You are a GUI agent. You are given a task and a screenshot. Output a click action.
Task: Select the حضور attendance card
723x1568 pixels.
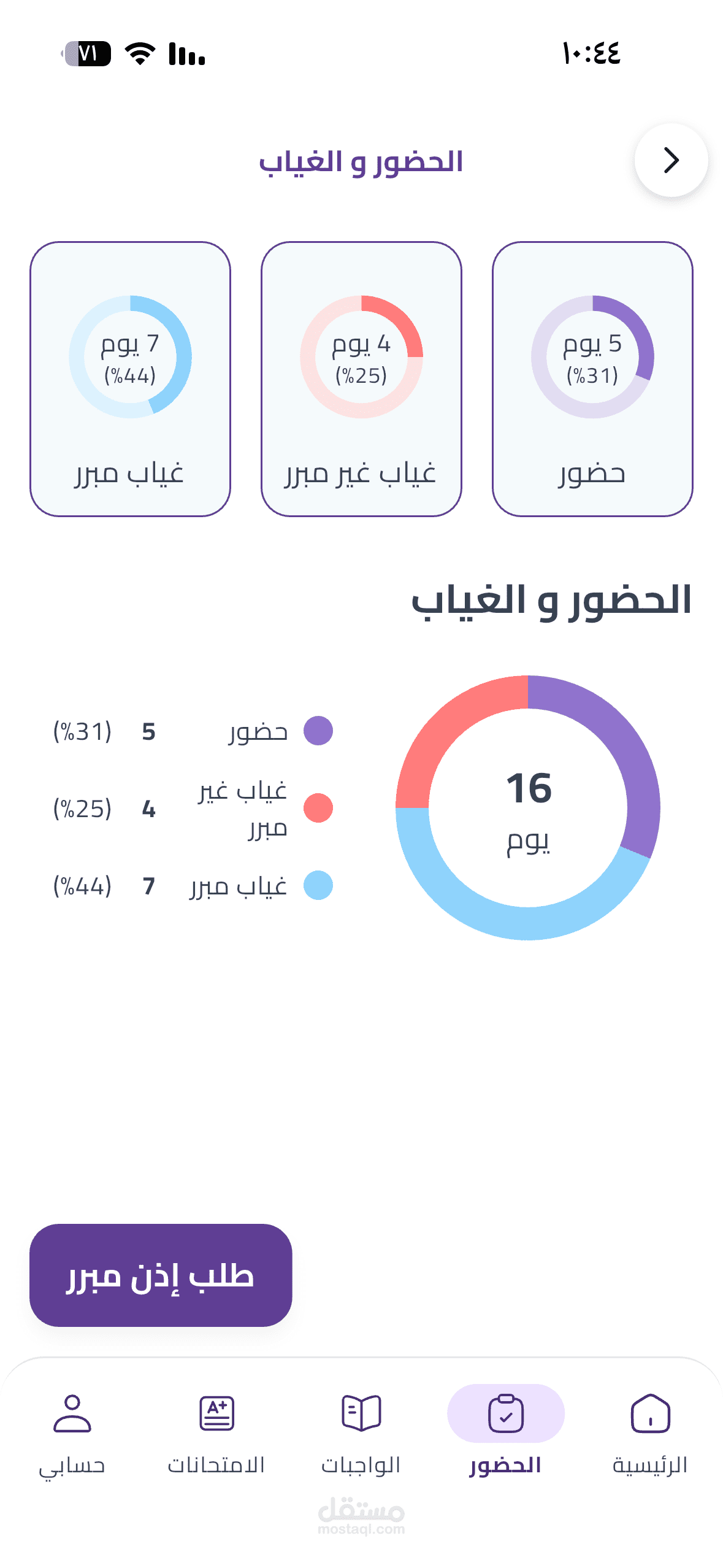[x=592, y=379]
